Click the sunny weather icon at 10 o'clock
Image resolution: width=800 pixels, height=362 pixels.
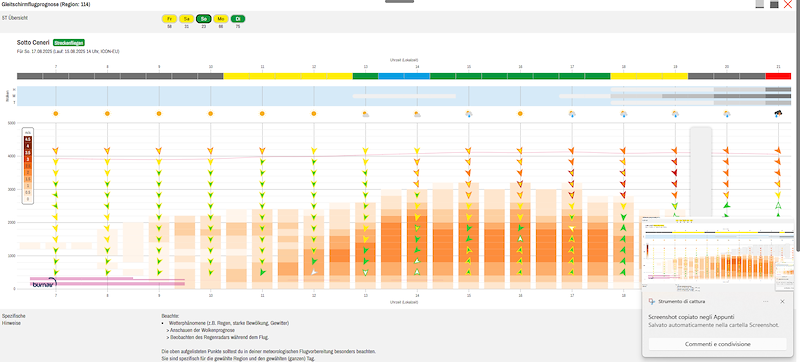(210, 114)
